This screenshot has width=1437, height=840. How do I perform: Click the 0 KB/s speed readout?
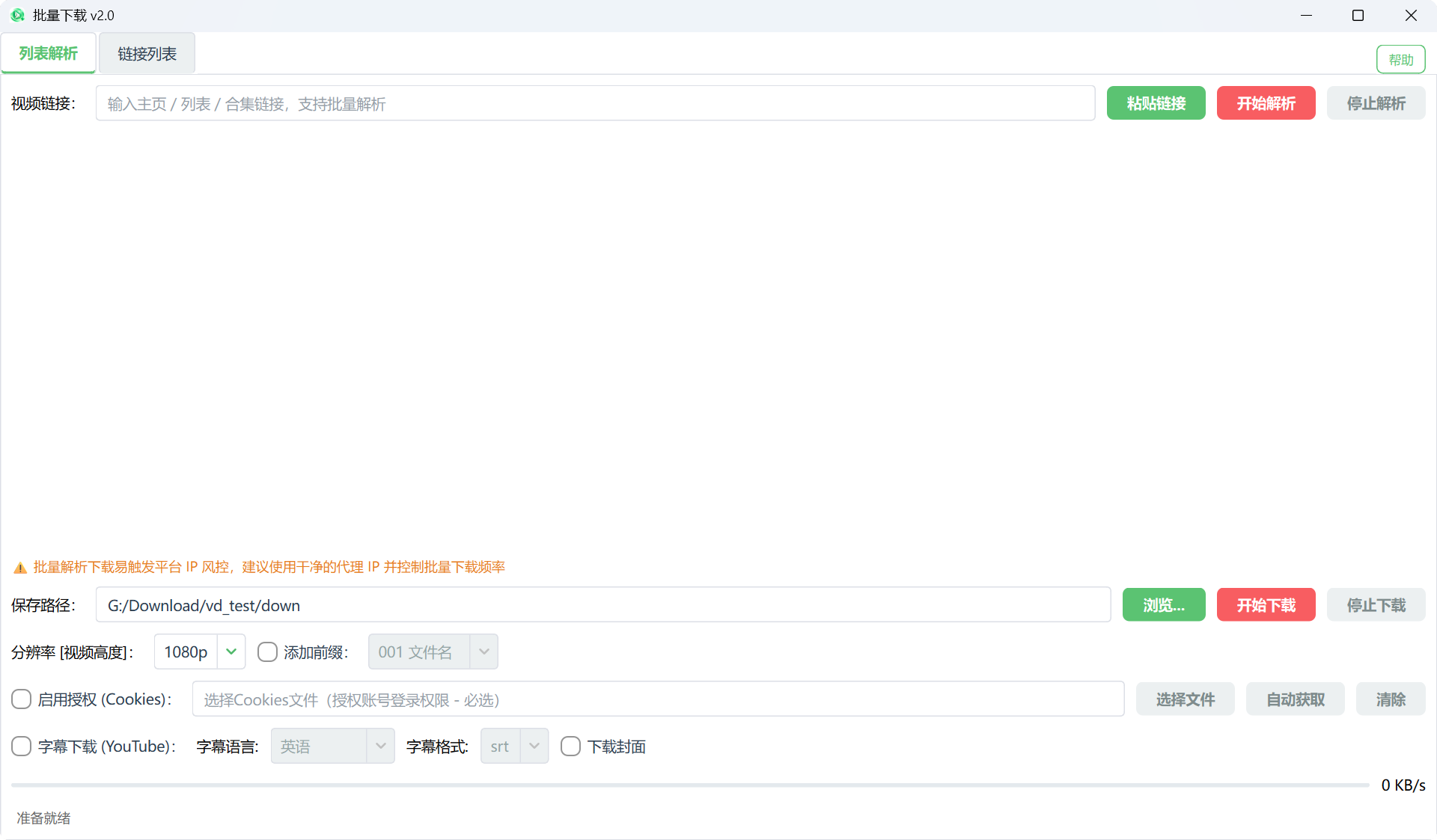click(x=1403, y=785)
